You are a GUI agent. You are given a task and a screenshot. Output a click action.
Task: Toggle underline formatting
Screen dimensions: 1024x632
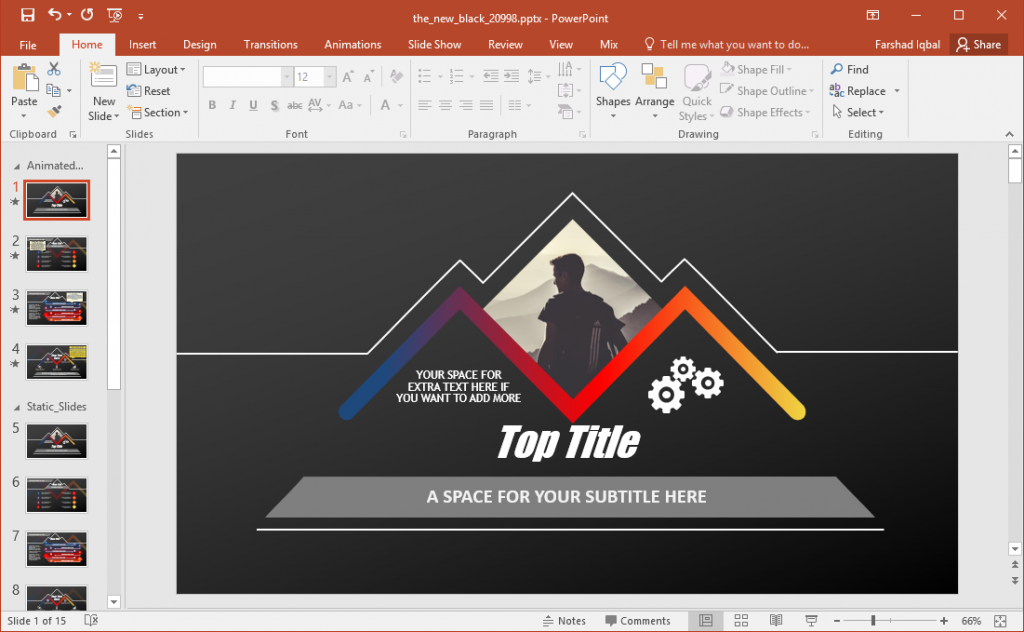coord(251,104)
